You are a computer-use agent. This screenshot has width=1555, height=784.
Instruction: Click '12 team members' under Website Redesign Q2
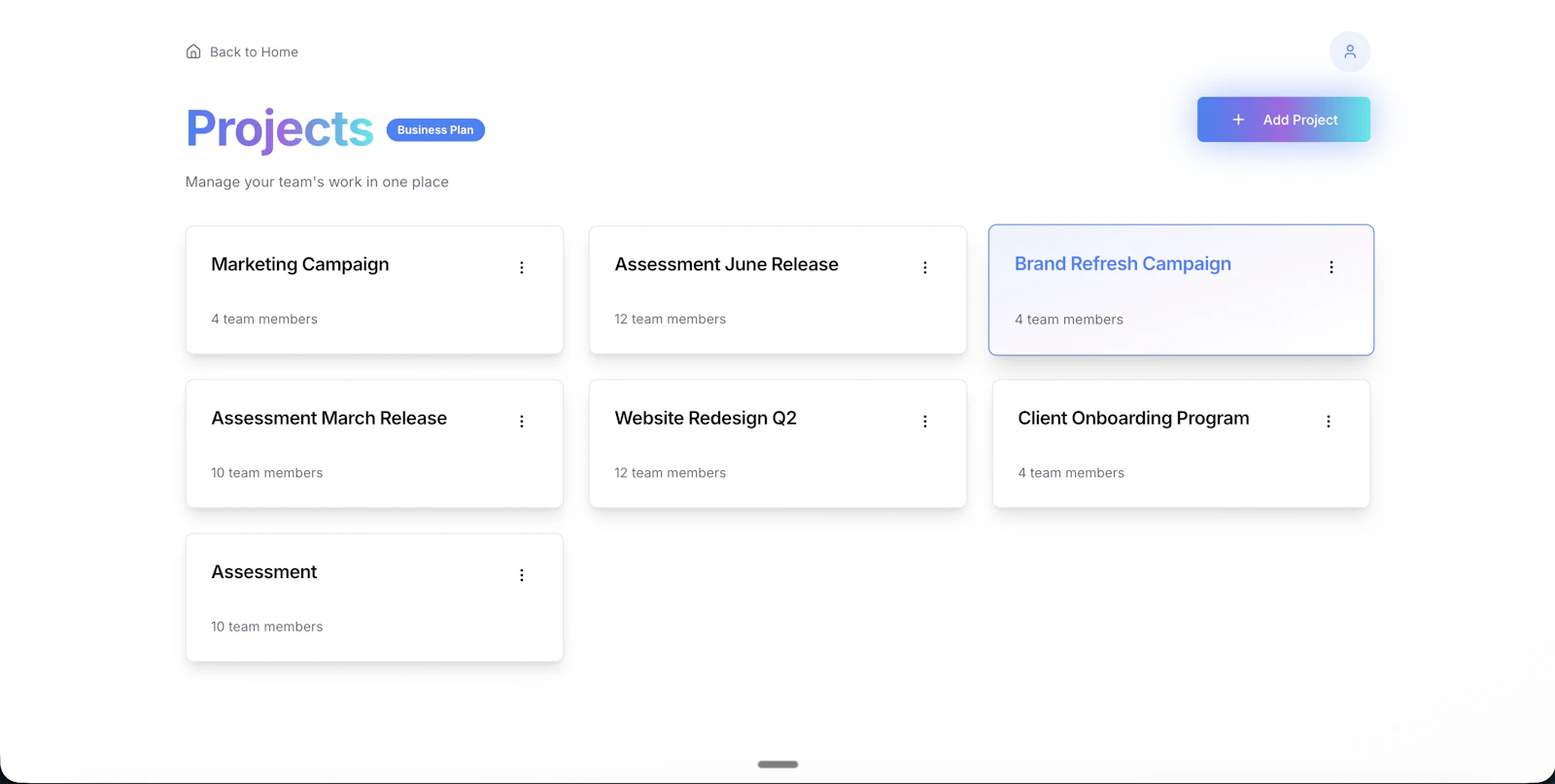click(x=671, y=473)
